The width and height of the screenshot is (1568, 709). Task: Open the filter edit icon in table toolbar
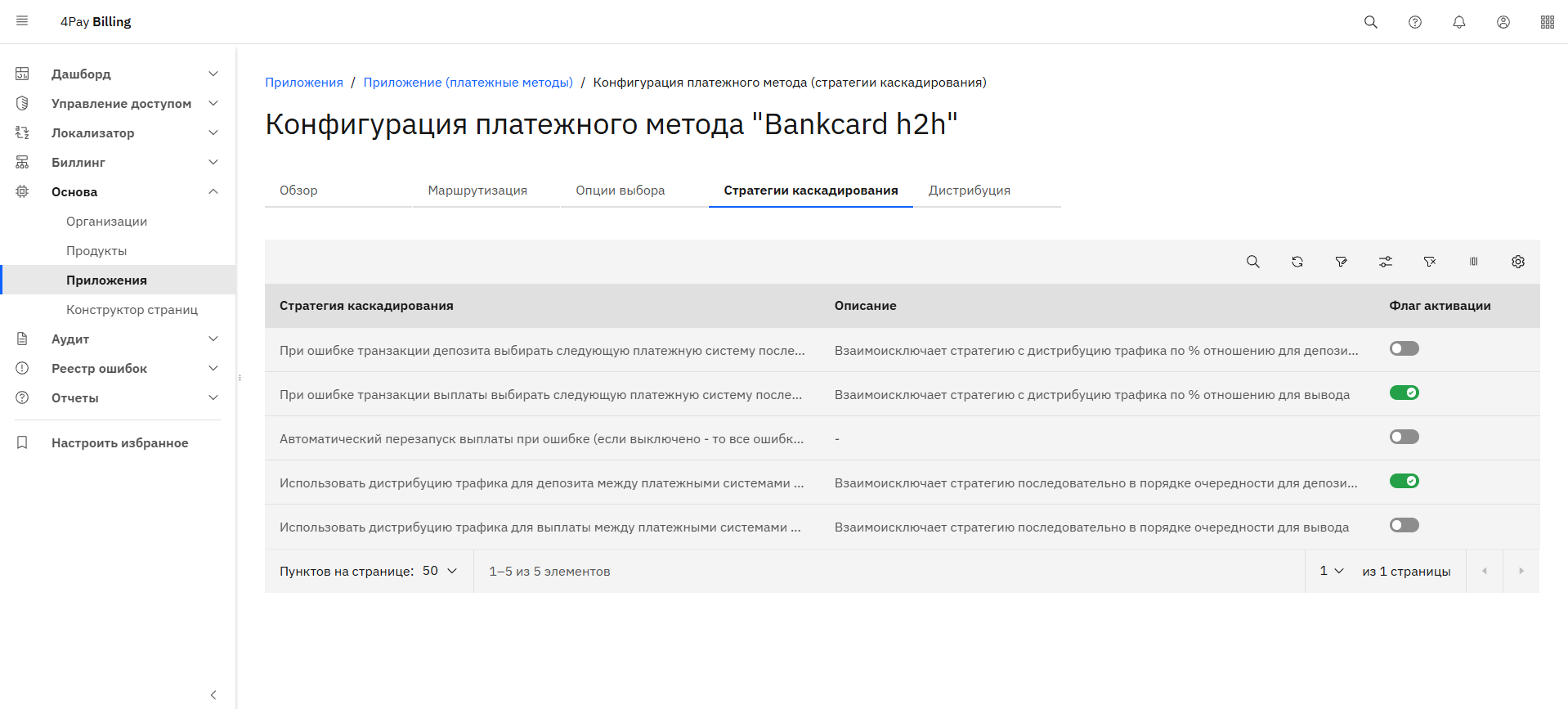[x=1341, y=262]
